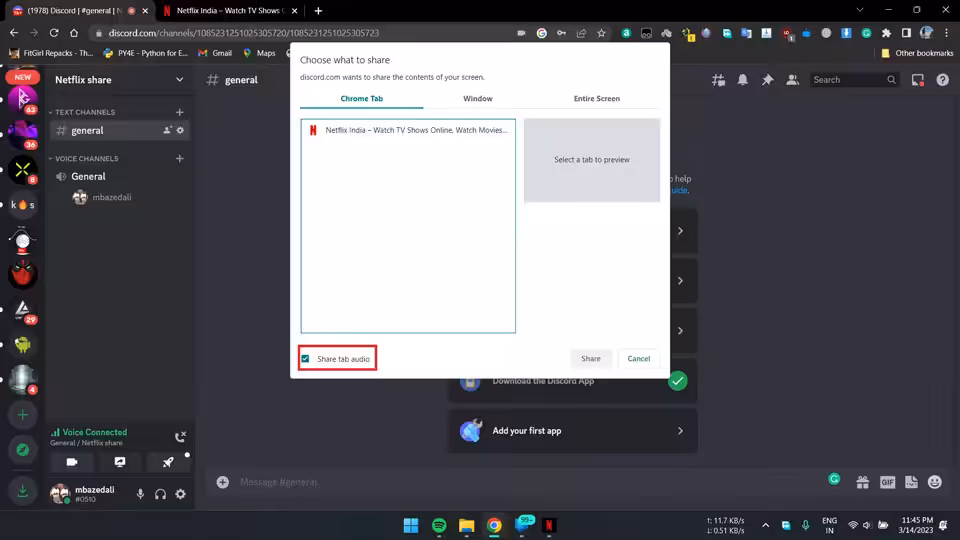Select the Chrome Tab tab

[361, 99]
